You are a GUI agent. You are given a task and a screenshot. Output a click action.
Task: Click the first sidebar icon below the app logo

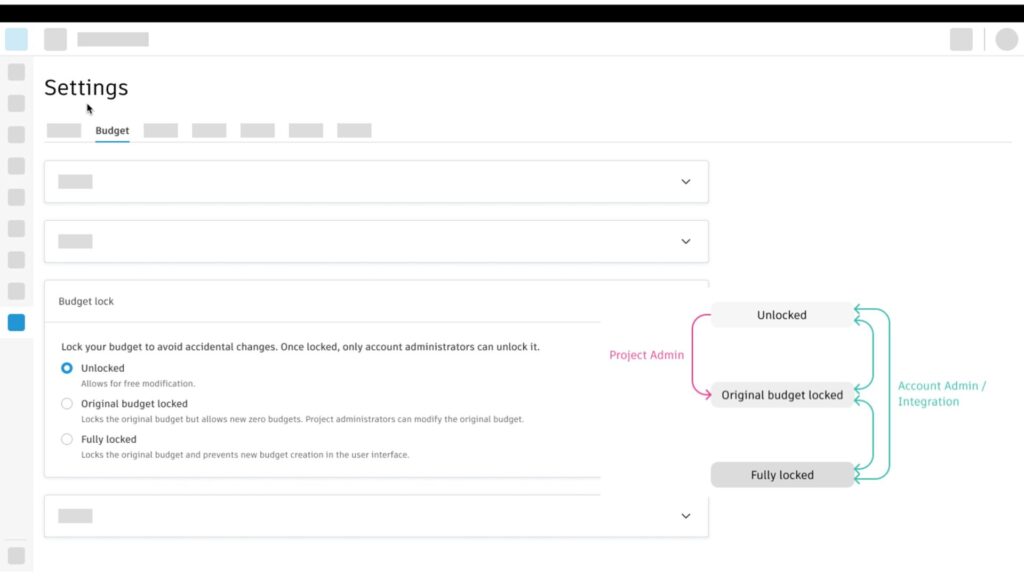(x=16, y=72)
